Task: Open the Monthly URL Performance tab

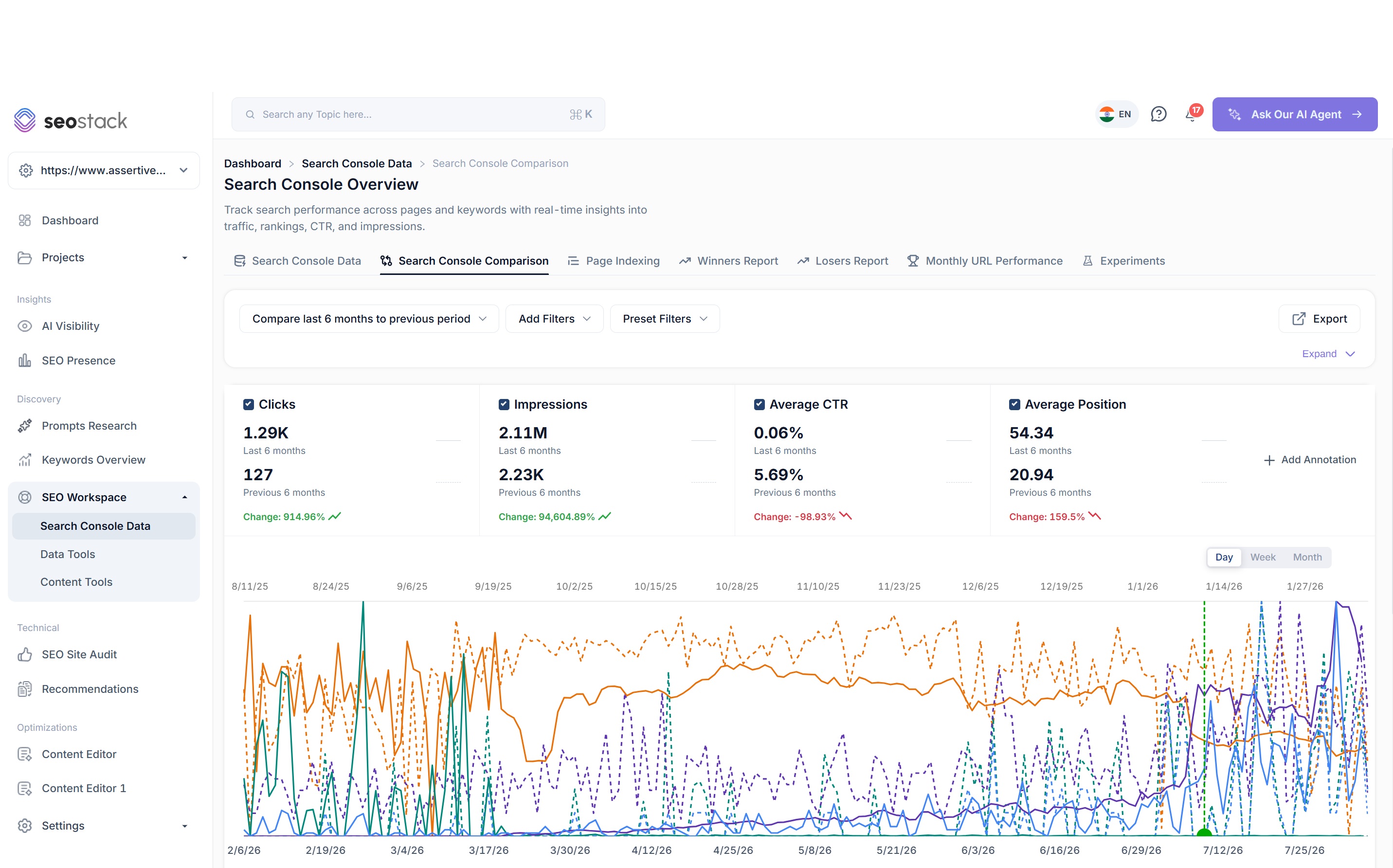Action: (x=985, y=261)
